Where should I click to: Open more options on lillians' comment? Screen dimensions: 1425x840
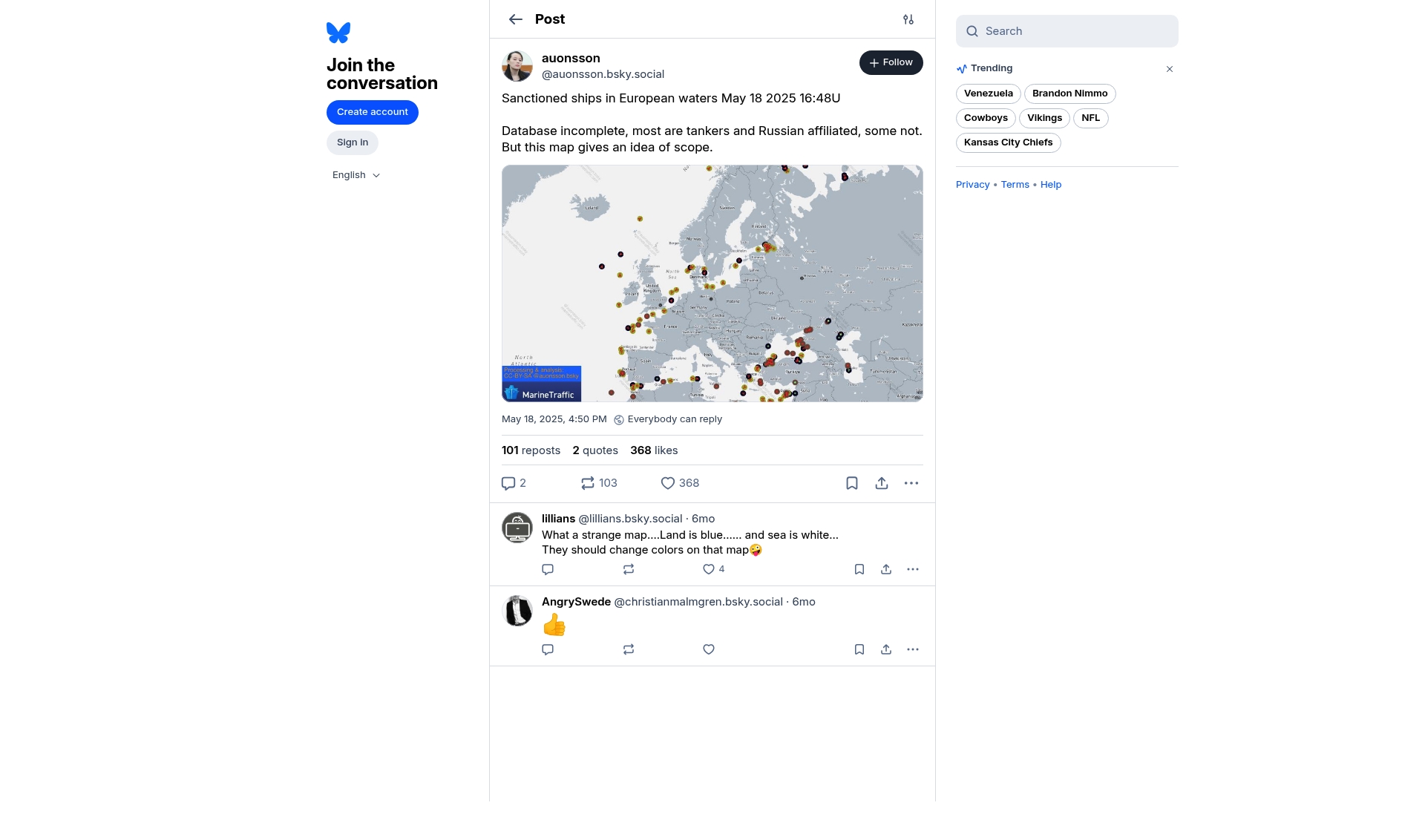tap(913, 569)
